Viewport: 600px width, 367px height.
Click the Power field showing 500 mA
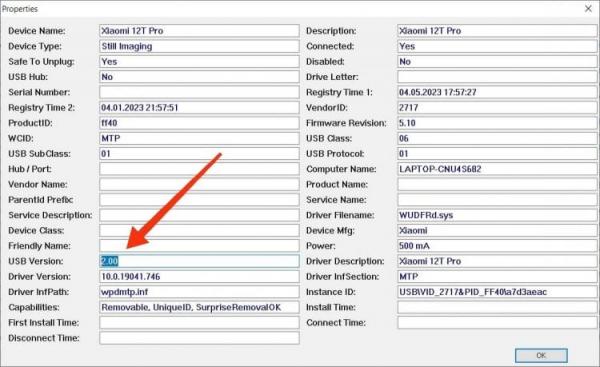pyautogui.click(x=497, y=246)
